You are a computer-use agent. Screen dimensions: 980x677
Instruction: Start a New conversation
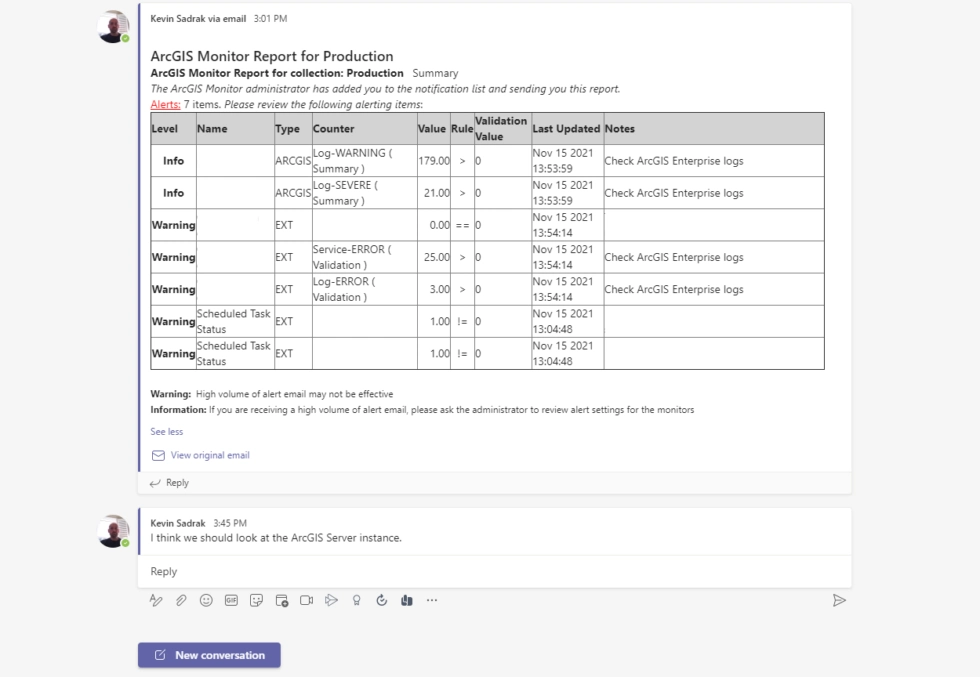pyautogui.click(x=209, y=655)
